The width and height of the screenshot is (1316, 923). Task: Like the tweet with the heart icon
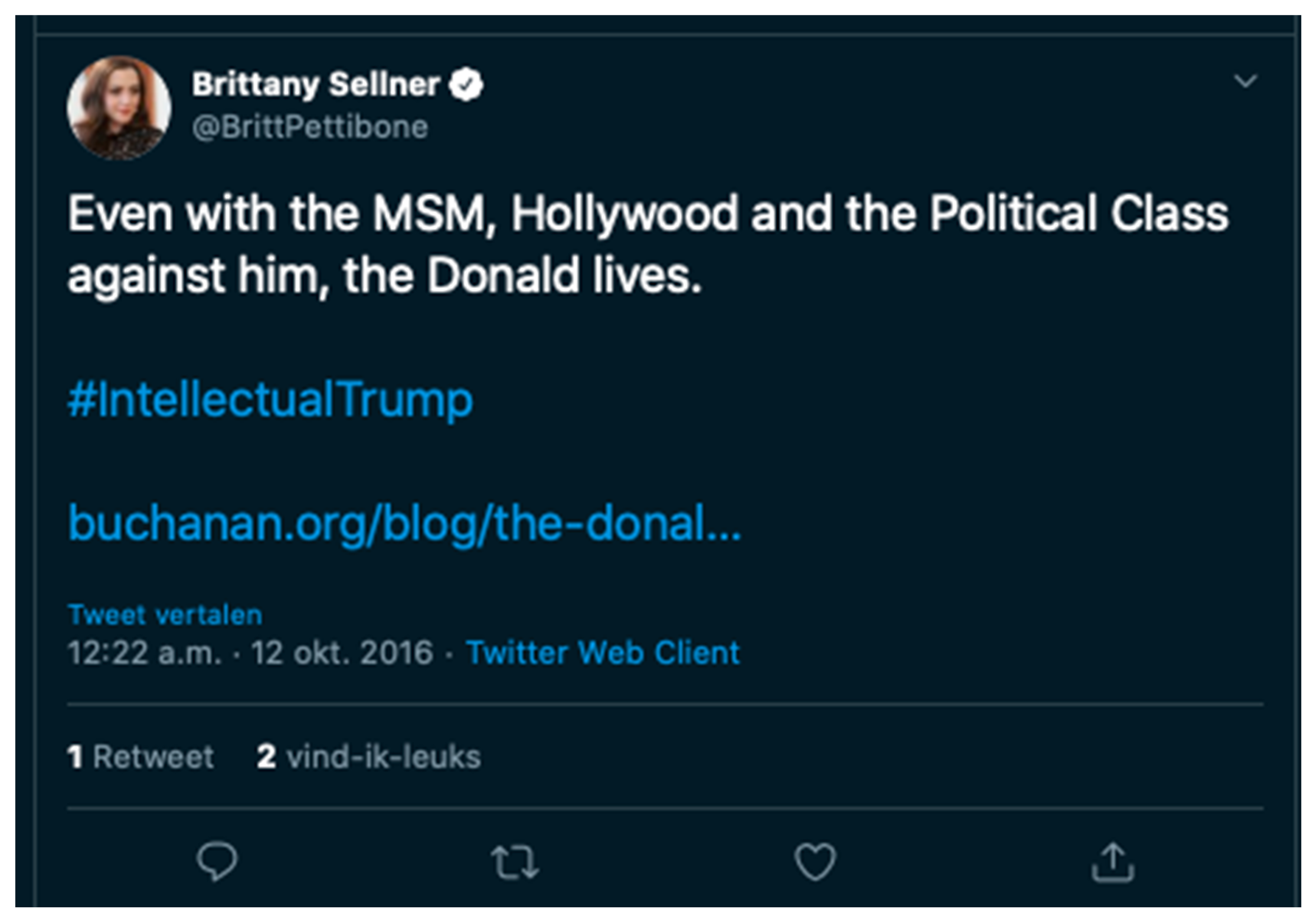coord(814,862)
